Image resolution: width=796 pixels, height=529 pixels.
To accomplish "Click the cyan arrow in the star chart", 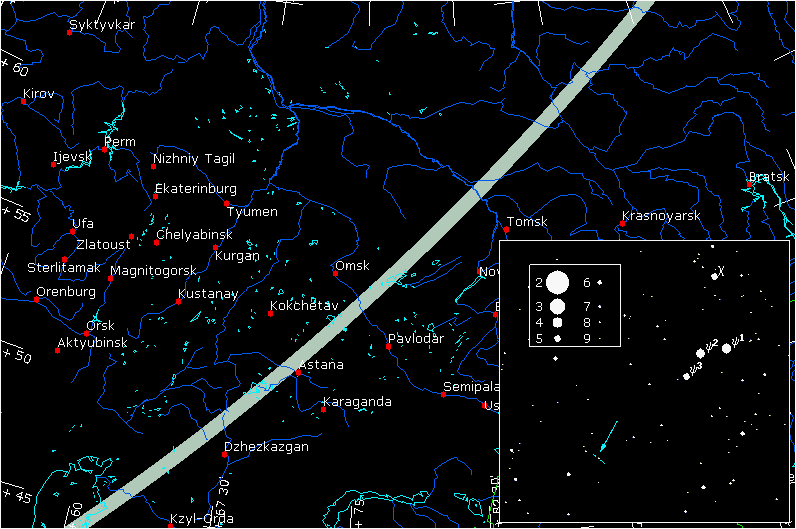I will 608,437.
